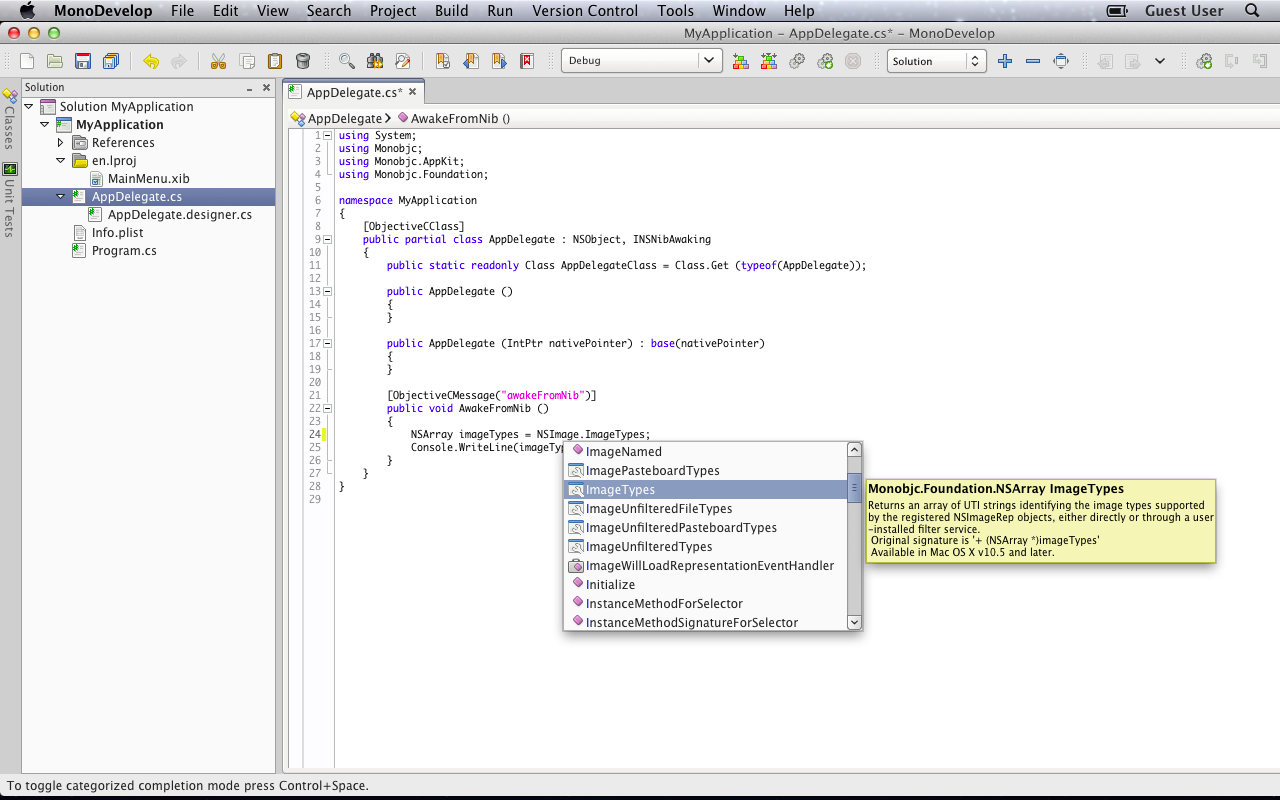Open MainMenu.xib in solution tree

(x=148, y=179)
